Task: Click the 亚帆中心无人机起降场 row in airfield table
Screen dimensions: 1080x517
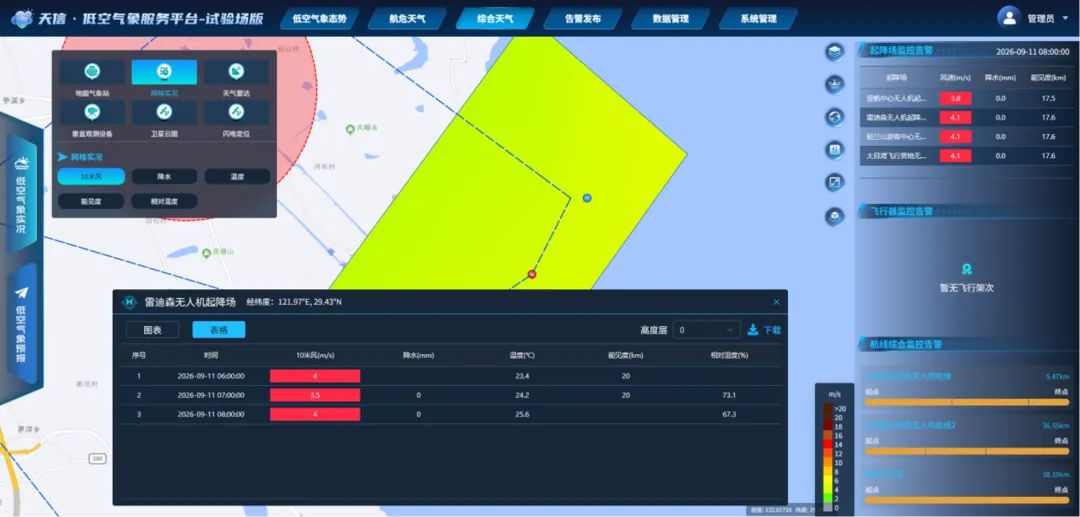Action: tap(966, 98)
